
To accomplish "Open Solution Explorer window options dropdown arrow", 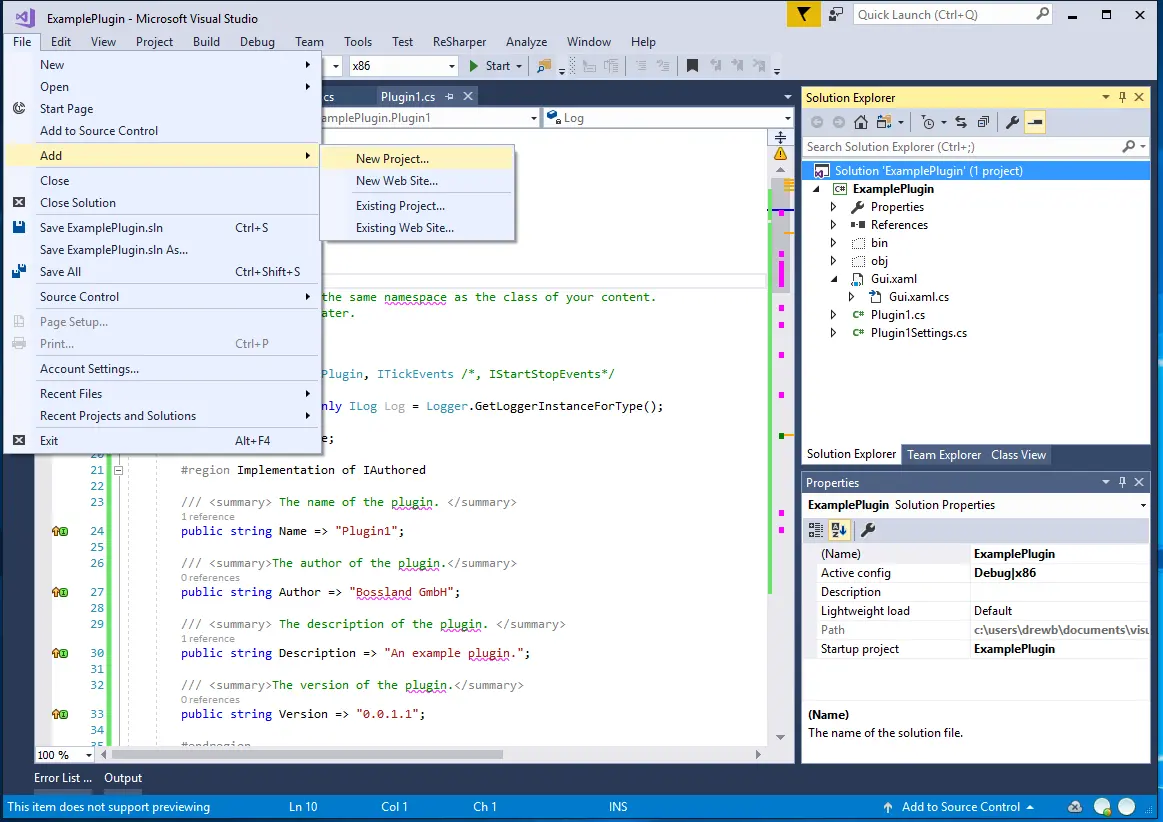I will 1105,97.
